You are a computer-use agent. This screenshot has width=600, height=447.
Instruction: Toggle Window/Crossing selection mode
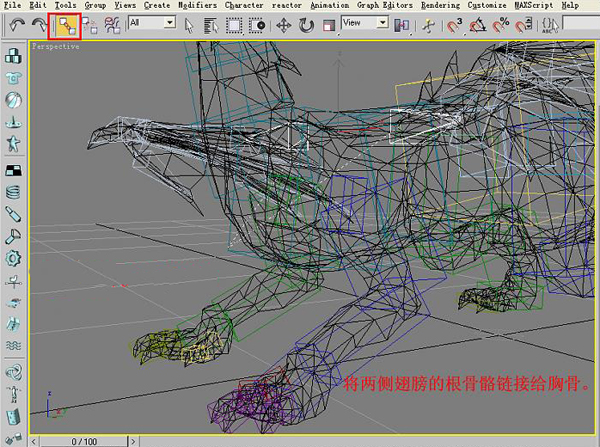click(256, 26)
